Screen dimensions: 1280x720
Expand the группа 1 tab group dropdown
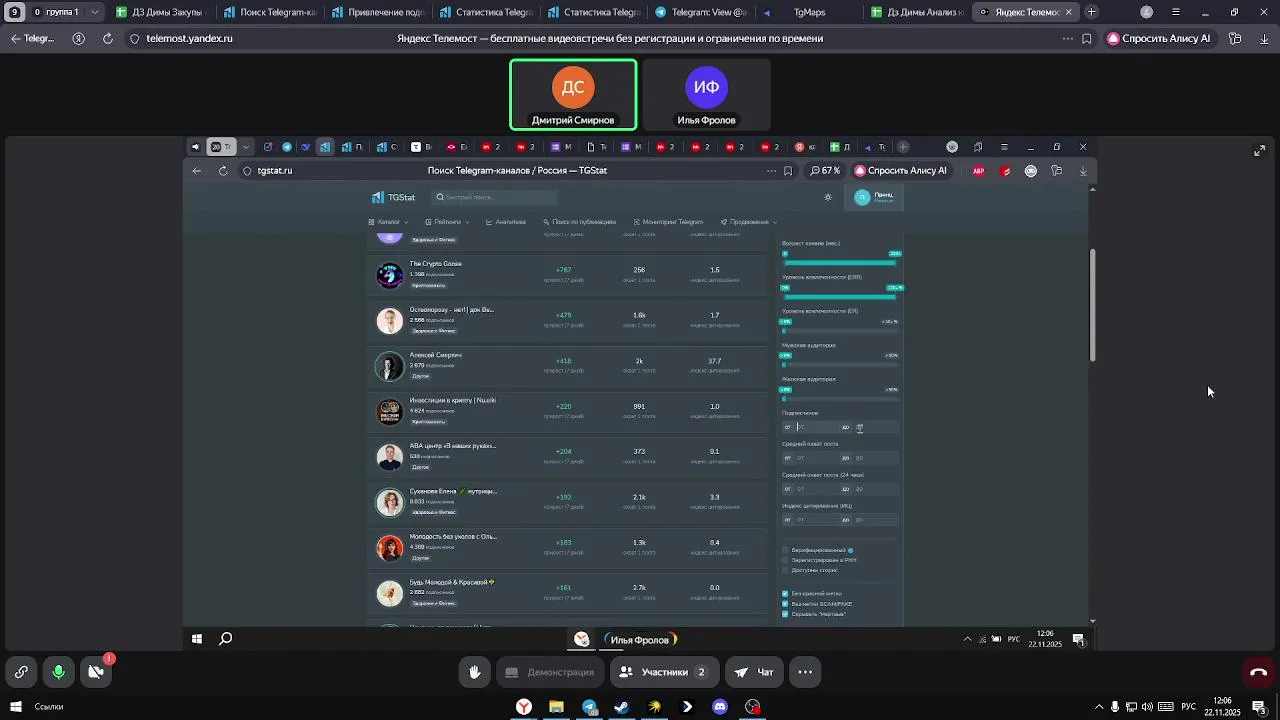[95, 12]
